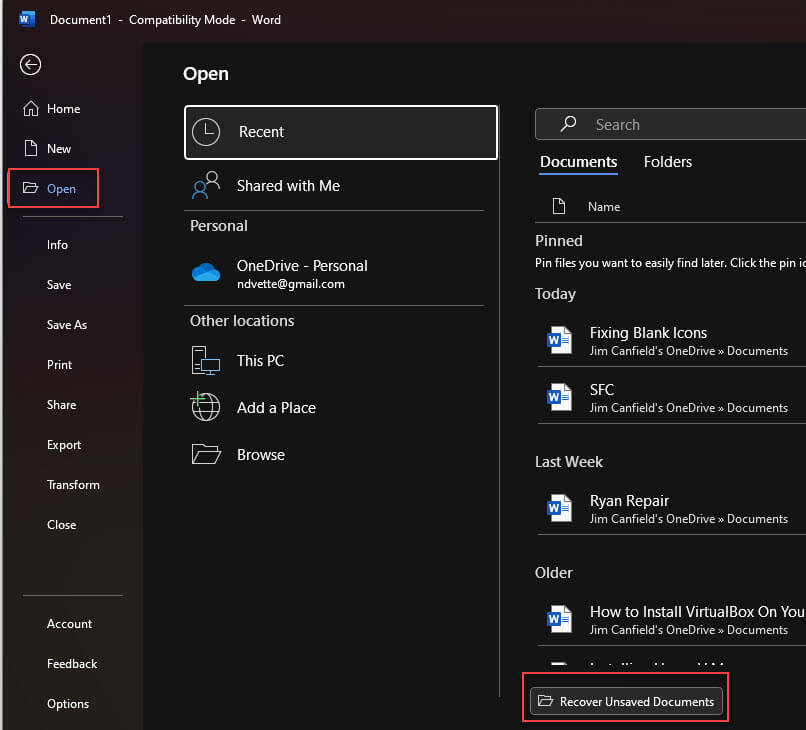Click the New blank page icon
Image resolution: width=806 pixels, height=730 pixels.
(x=31, y=148)
